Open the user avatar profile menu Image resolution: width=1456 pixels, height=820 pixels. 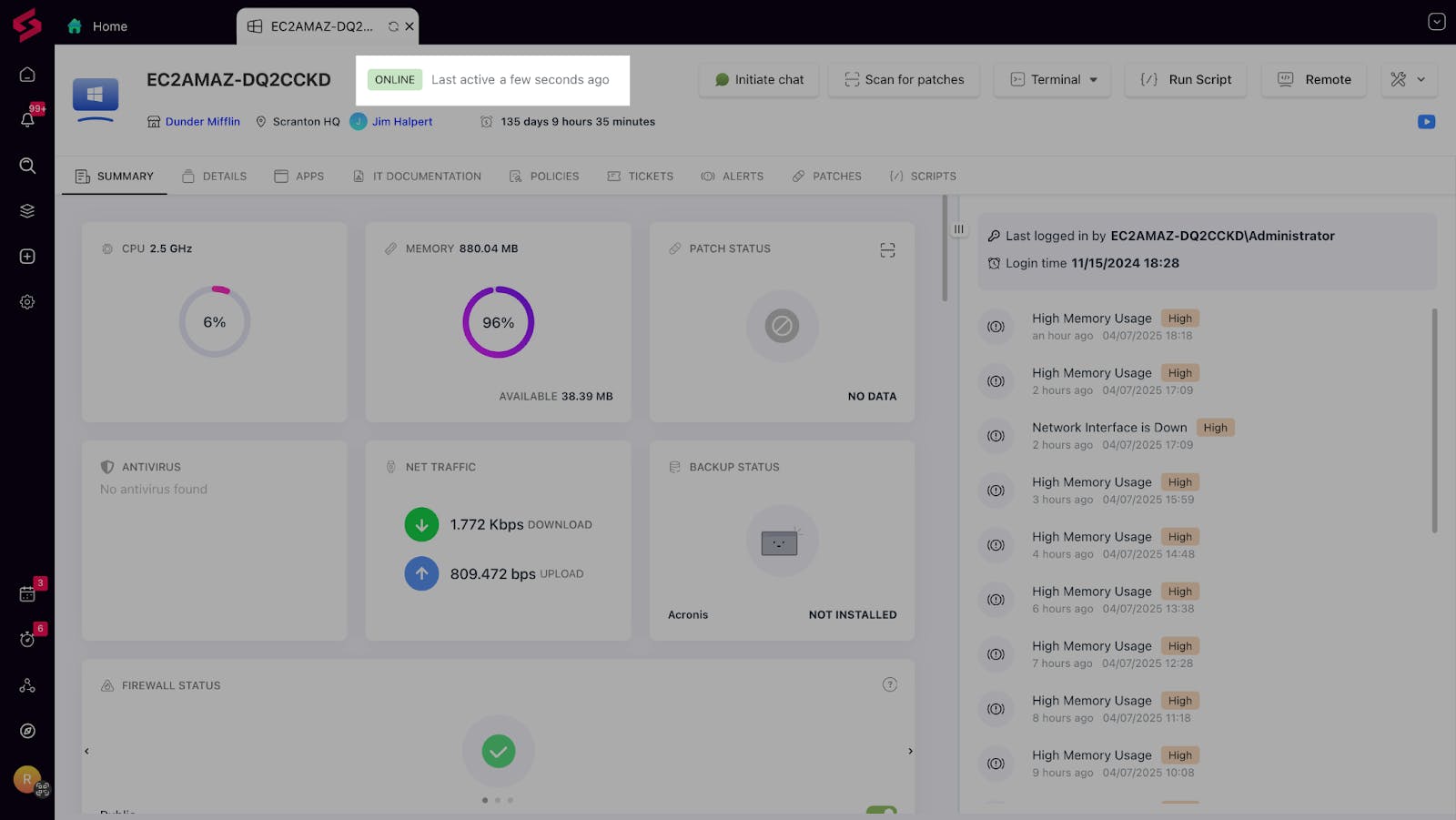coord(27,779)
